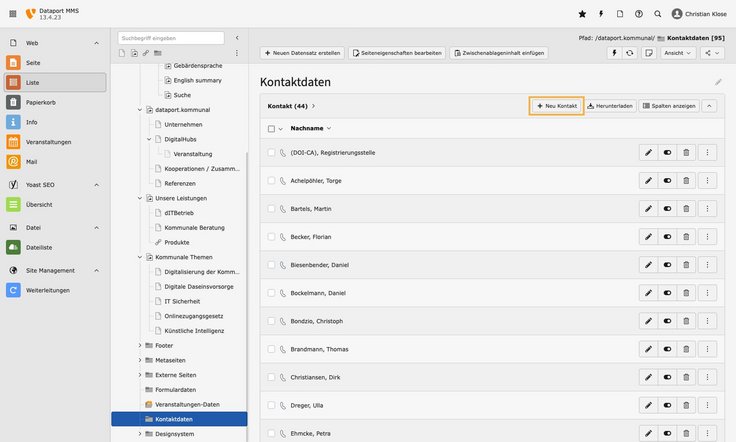The height and width of the screenshot is (442, 736).
Task: Open the Ansicht dropdown
Action: click(x=677, y=52)
